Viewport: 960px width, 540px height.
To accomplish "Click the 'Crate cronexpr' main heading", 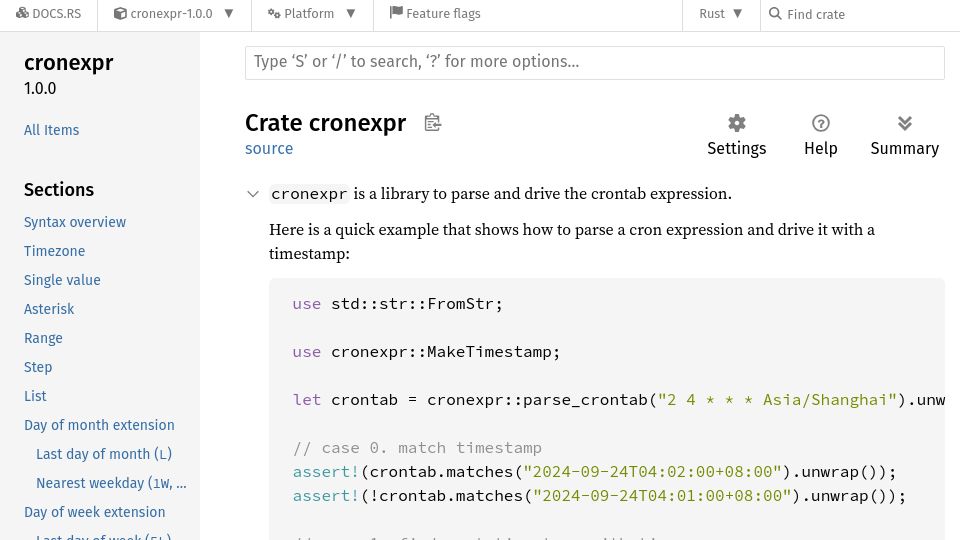I will pos(325,123).
